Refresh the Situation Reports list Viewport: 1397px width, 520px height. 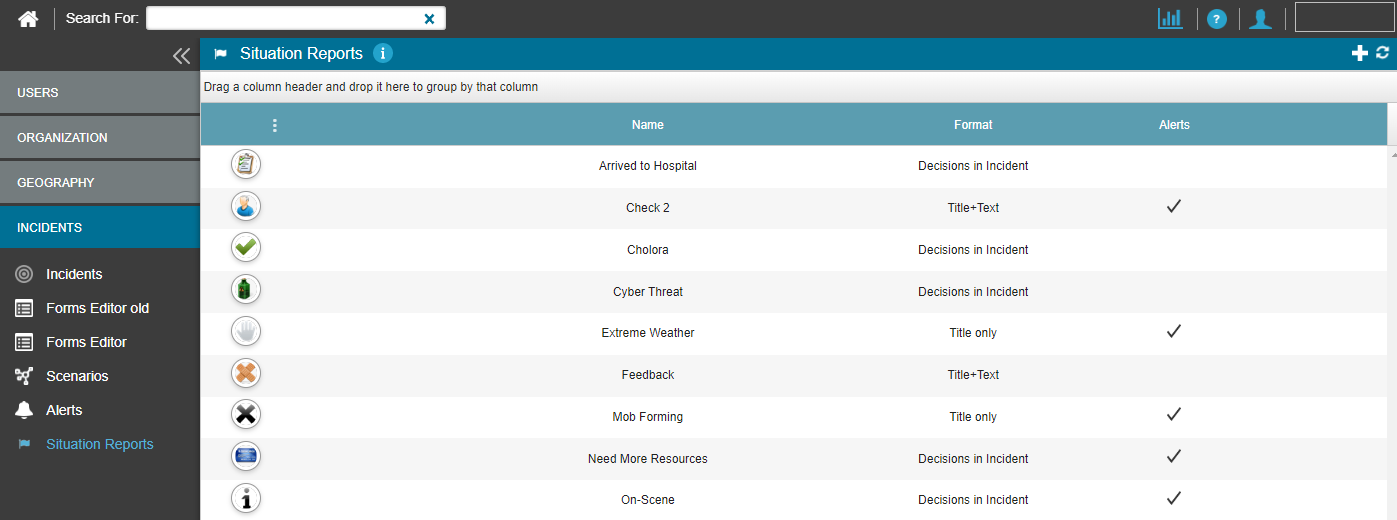pos(1383,54)
